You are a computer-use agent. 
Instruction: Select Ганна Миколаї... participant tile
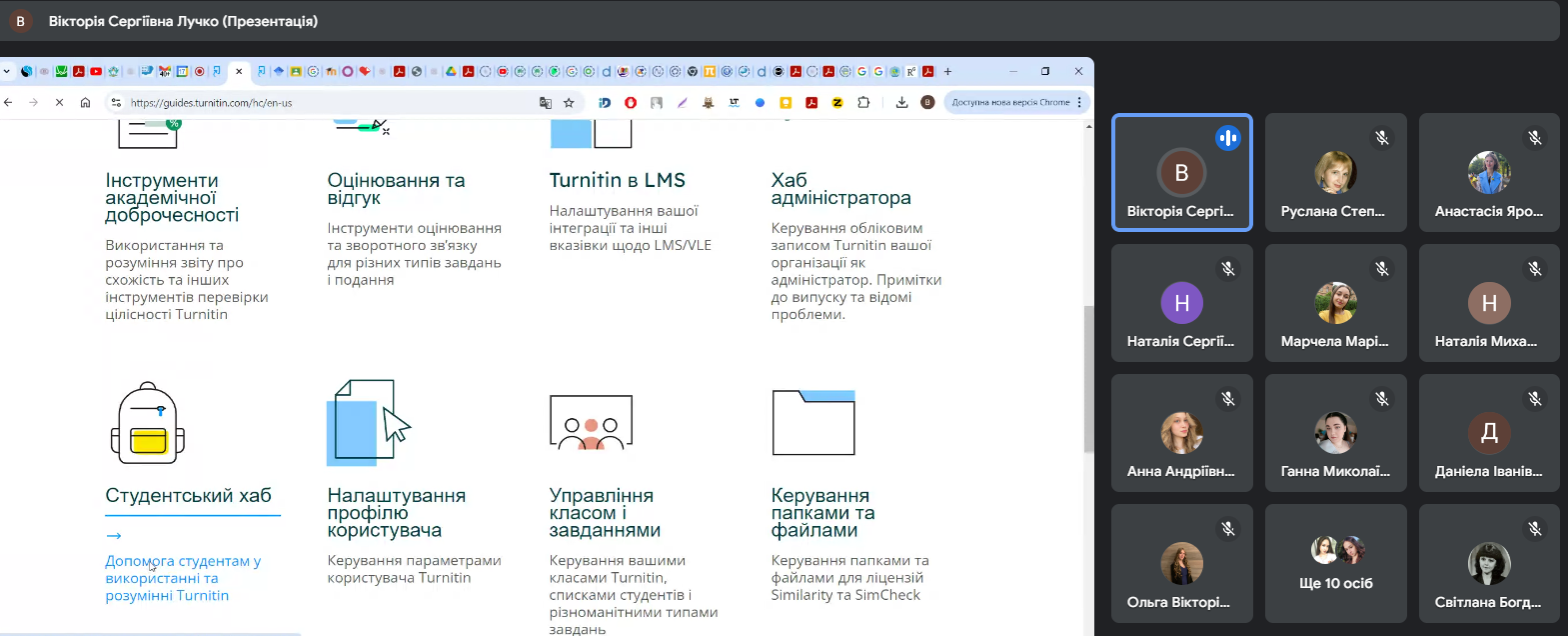point(1335,433)
